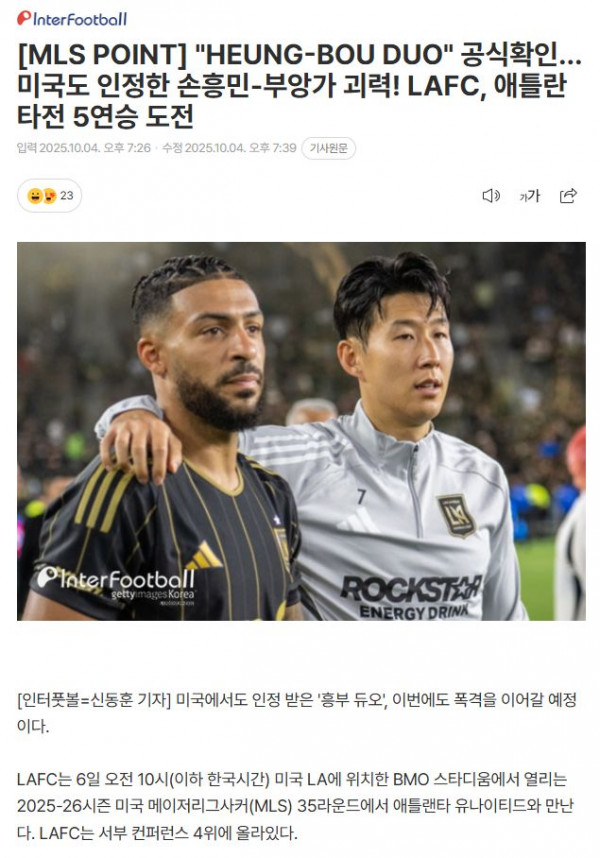Image resolution: width=600 pixels, height=858 pixels.
Task: Click the heart-eyes emoji reaction
Action: [x=50, y=196]
